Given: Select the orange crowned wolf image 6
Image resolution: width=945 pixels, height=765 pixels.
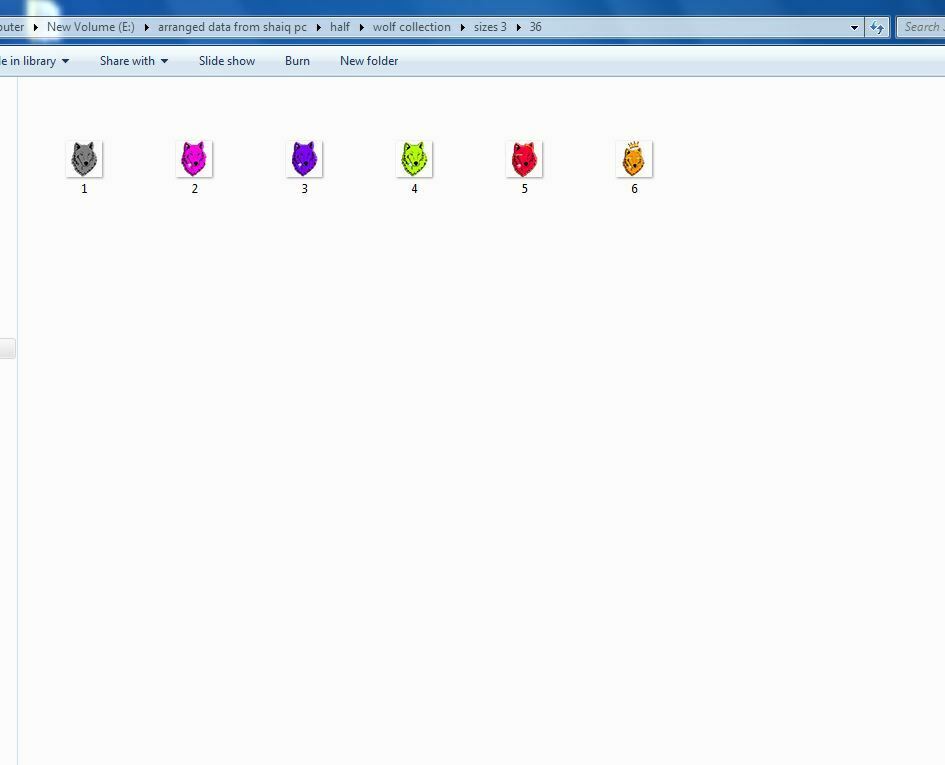Looking at the screenshot, I should 634,159.
